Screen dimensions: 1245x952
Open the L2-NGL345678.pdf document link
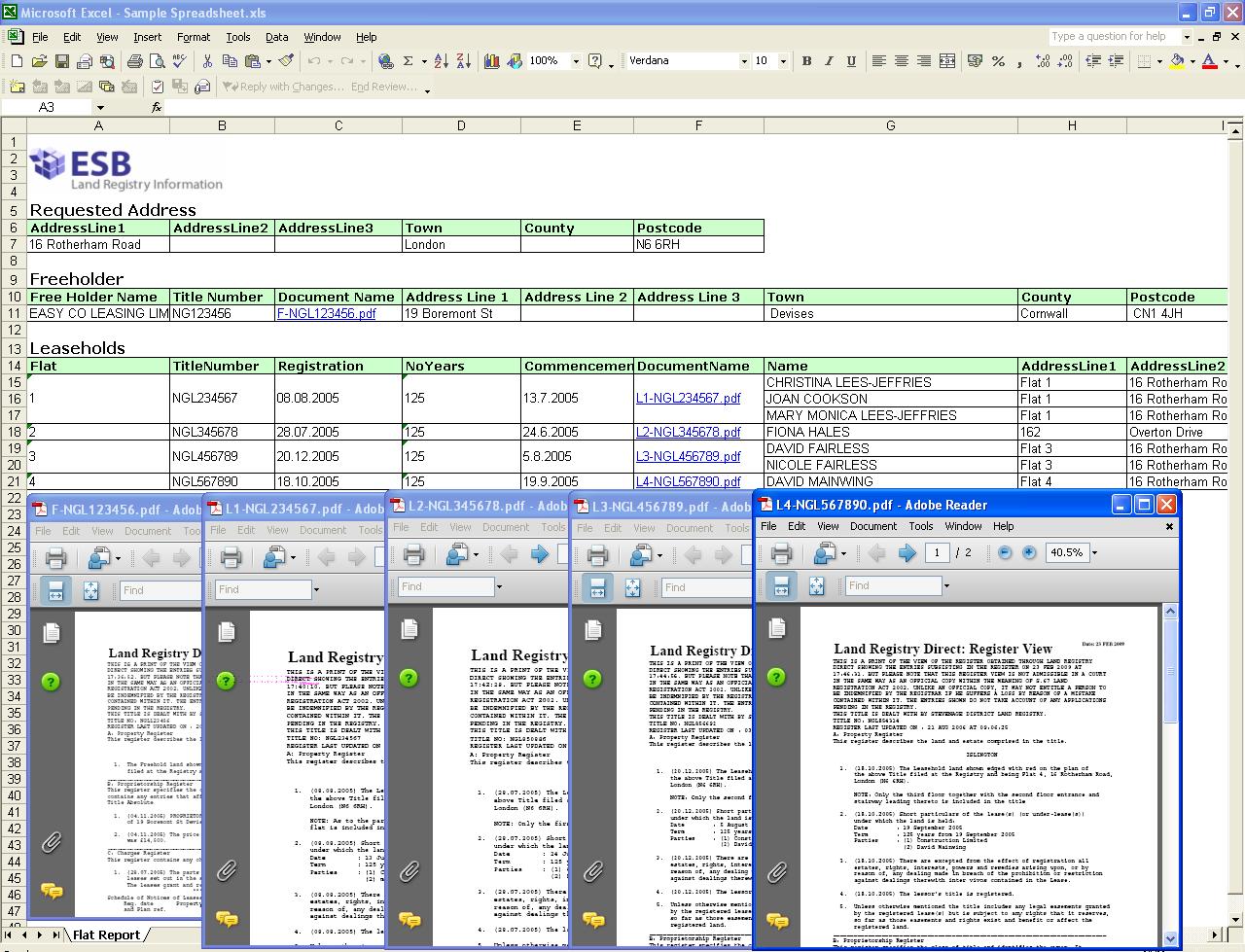point(688,432)
